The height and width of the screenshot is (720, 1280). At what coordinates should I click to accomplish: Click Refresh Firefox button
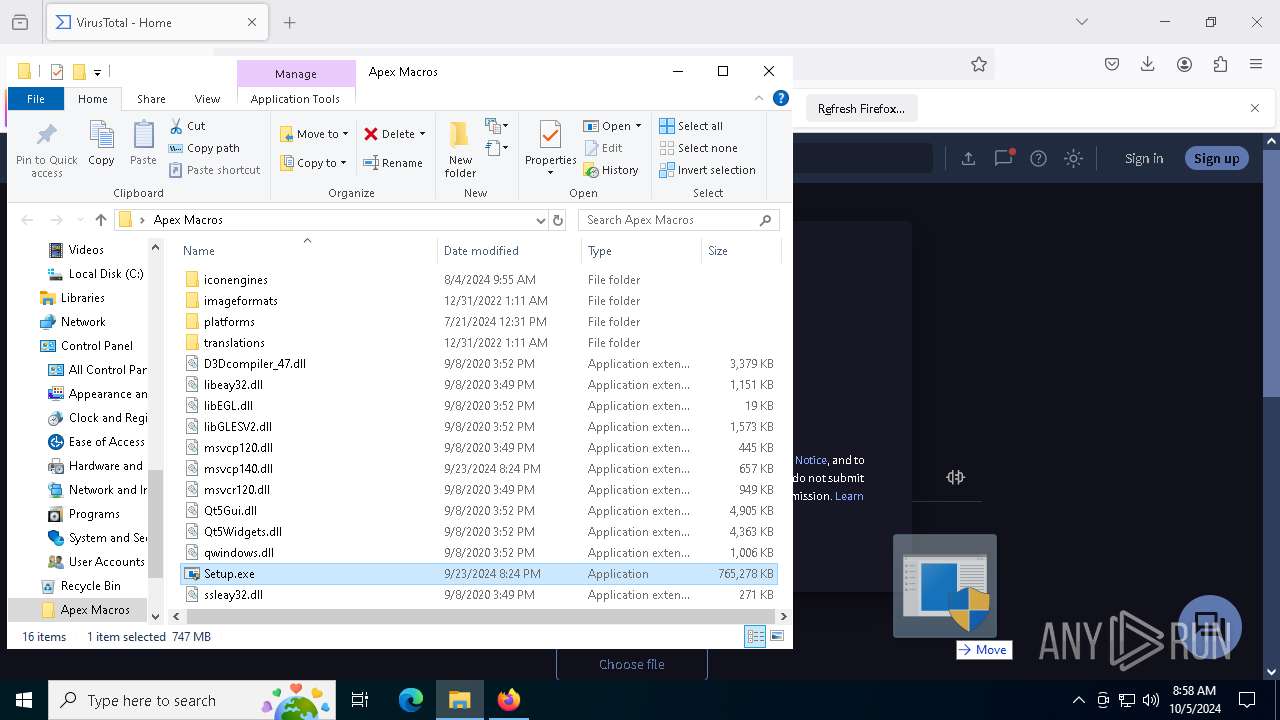[x=861, y=109]
